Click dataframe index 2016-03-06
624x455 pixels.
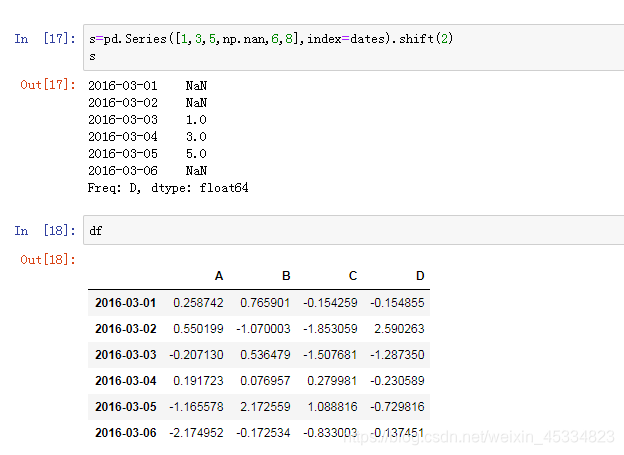[x=126, y=433]
